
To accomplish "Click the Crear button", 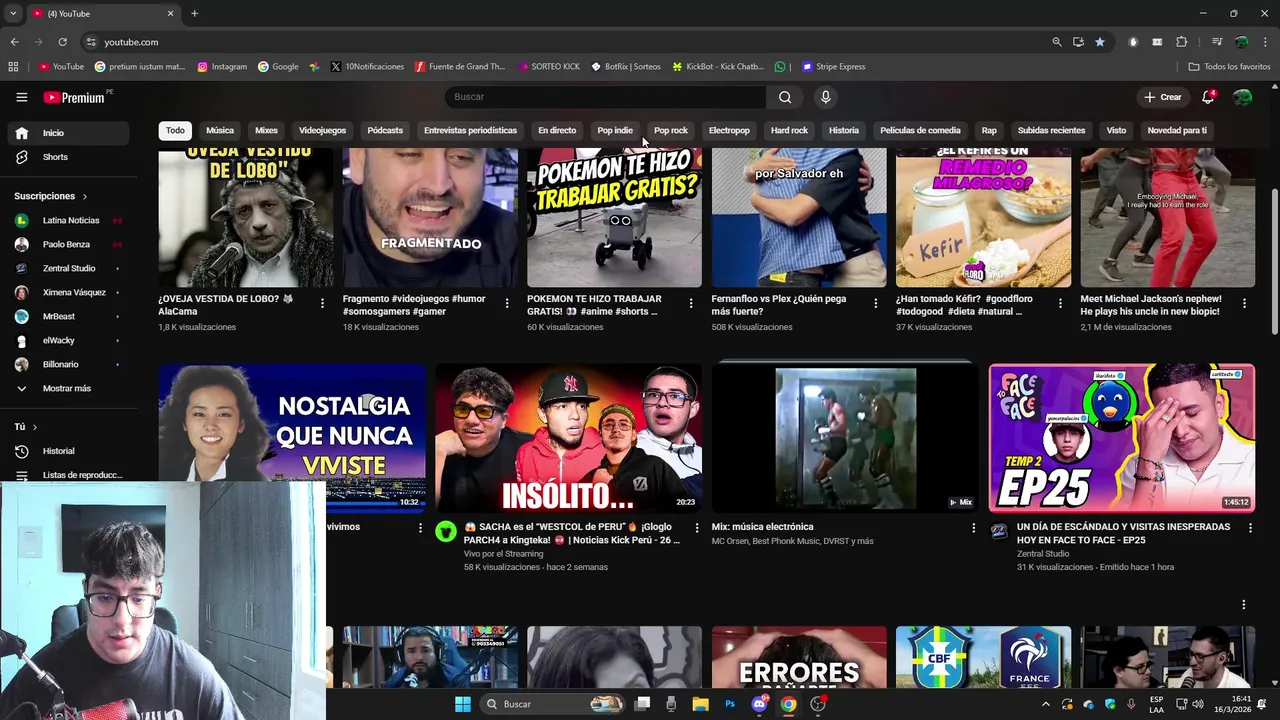I will [x=1163, y=97].
